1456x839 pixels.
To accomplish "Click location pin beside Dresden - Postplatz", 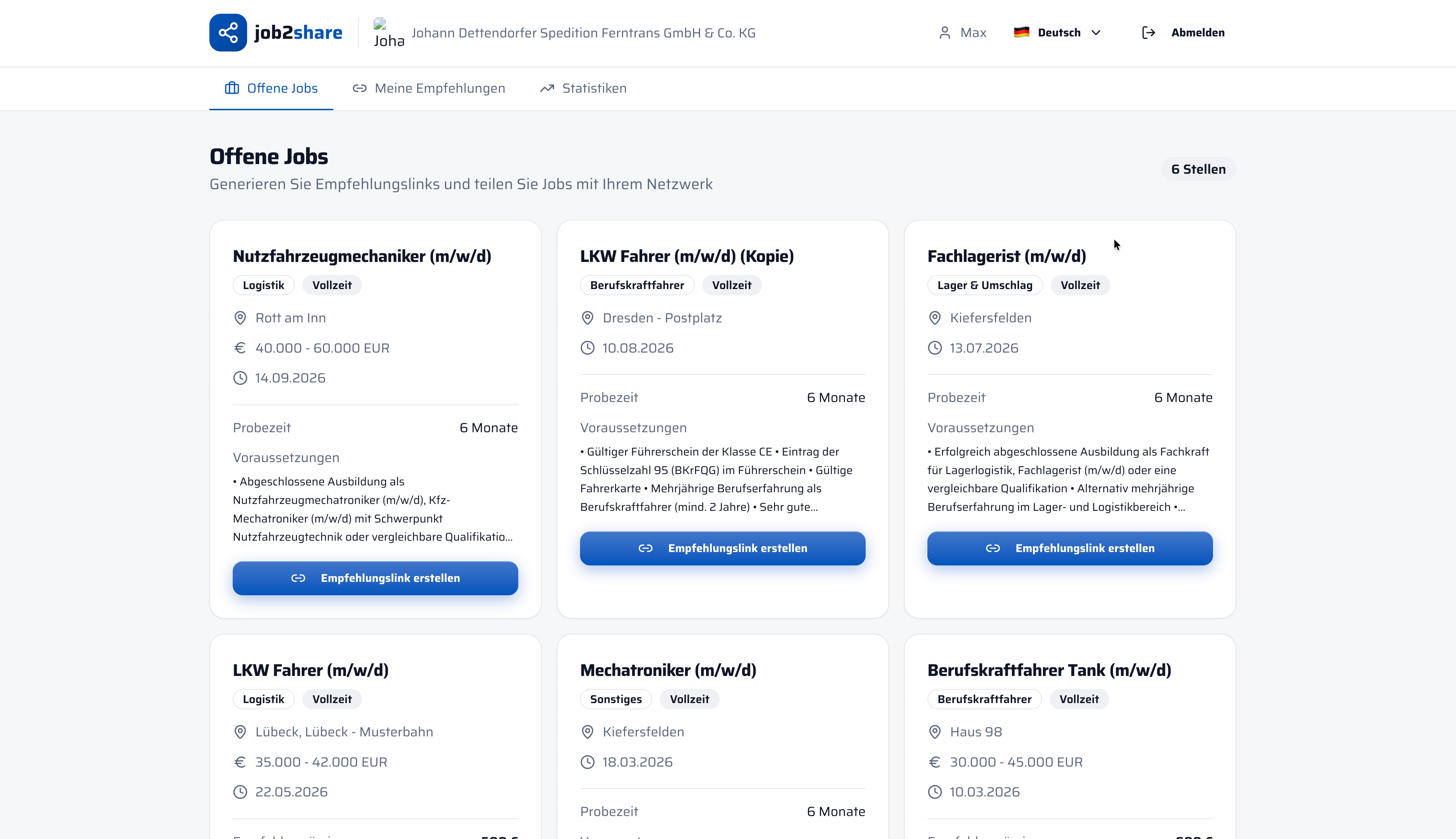I will point(588,318).
